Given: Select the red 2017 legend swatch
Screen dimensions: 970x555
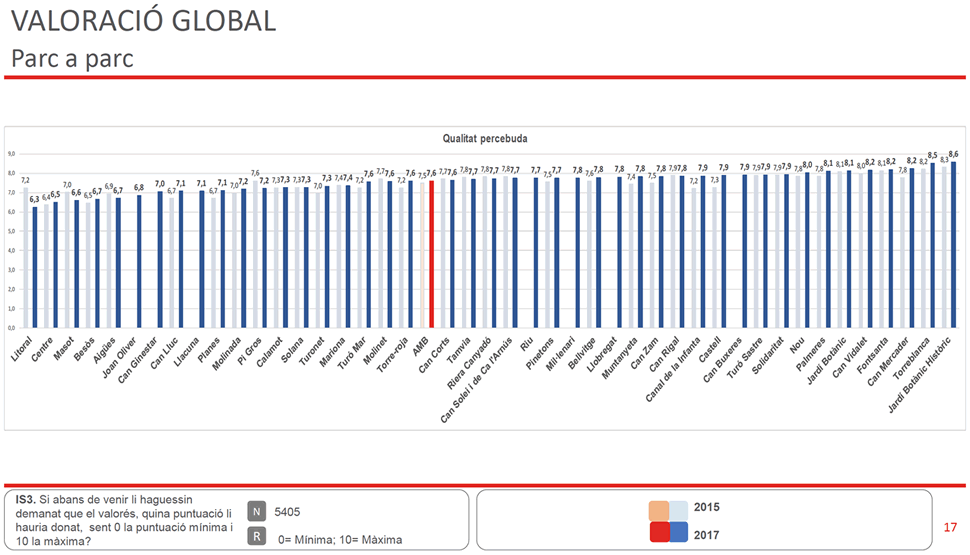Looking at the screenshot, I should coord(659,532).
